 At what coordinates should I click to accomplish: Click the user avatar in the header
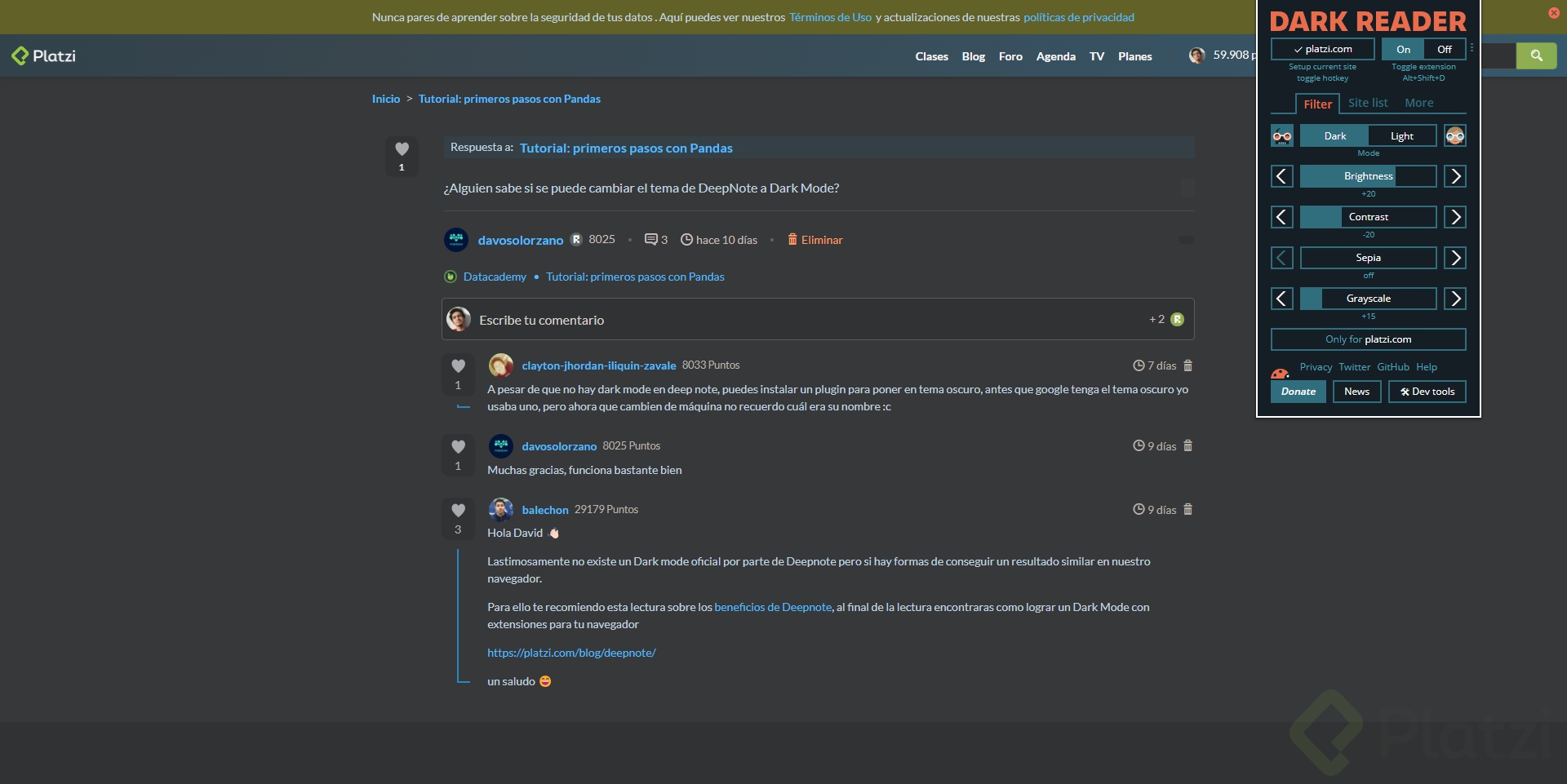[x=1196, y=55]
